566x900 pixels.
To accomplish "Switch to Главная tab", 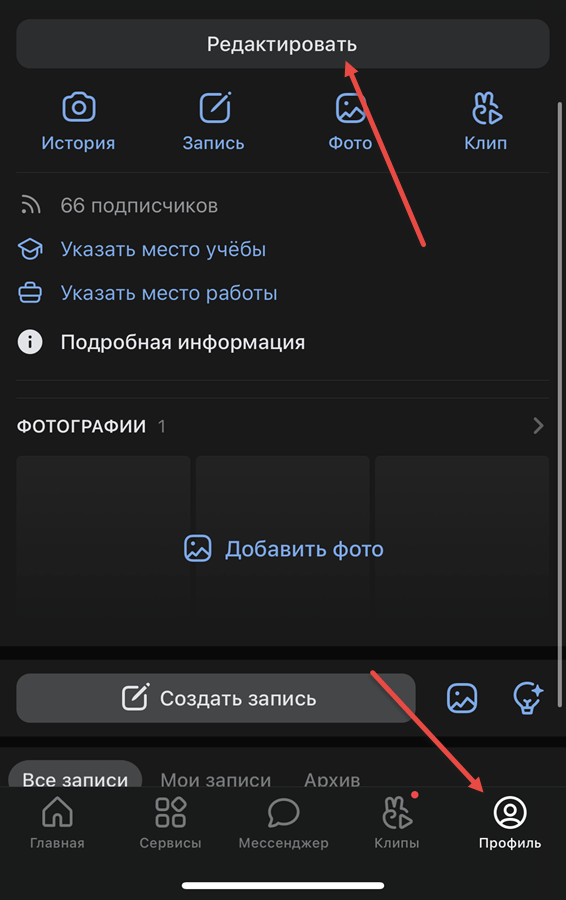I will click(57, 823).
